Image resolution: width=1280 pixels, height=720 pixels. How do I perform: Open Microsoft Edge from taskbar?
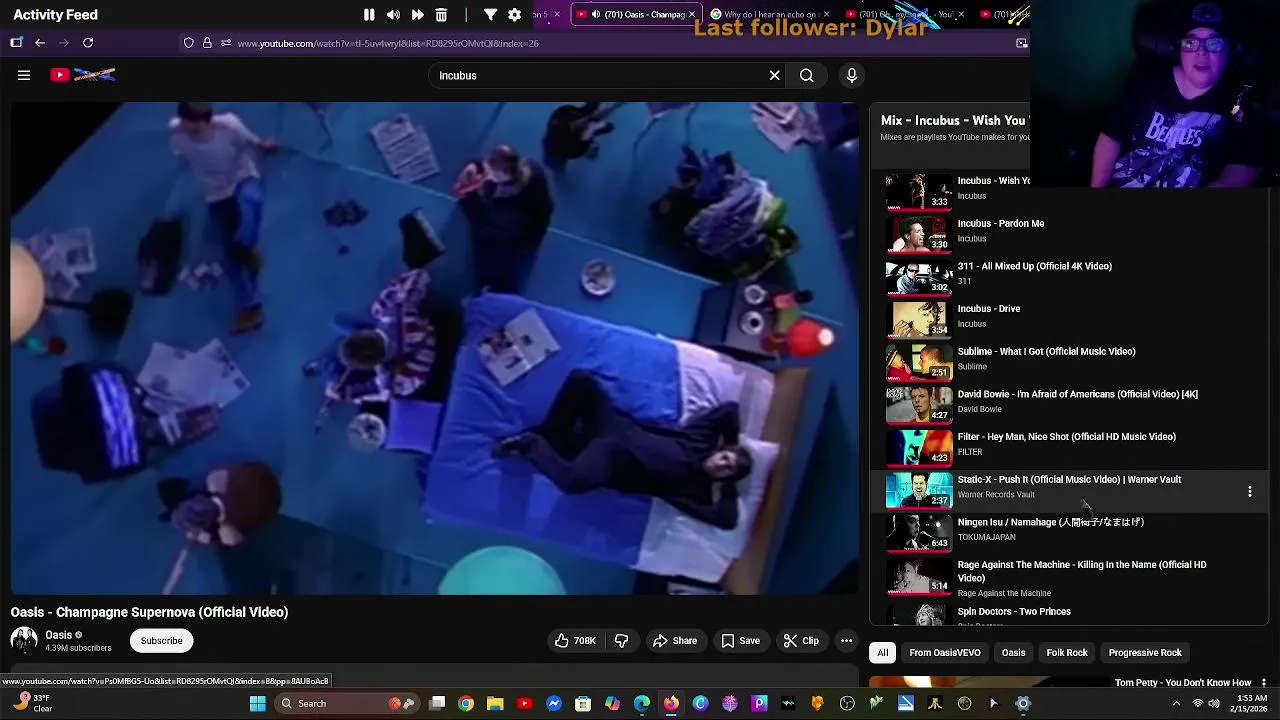(x=642, y=704)
